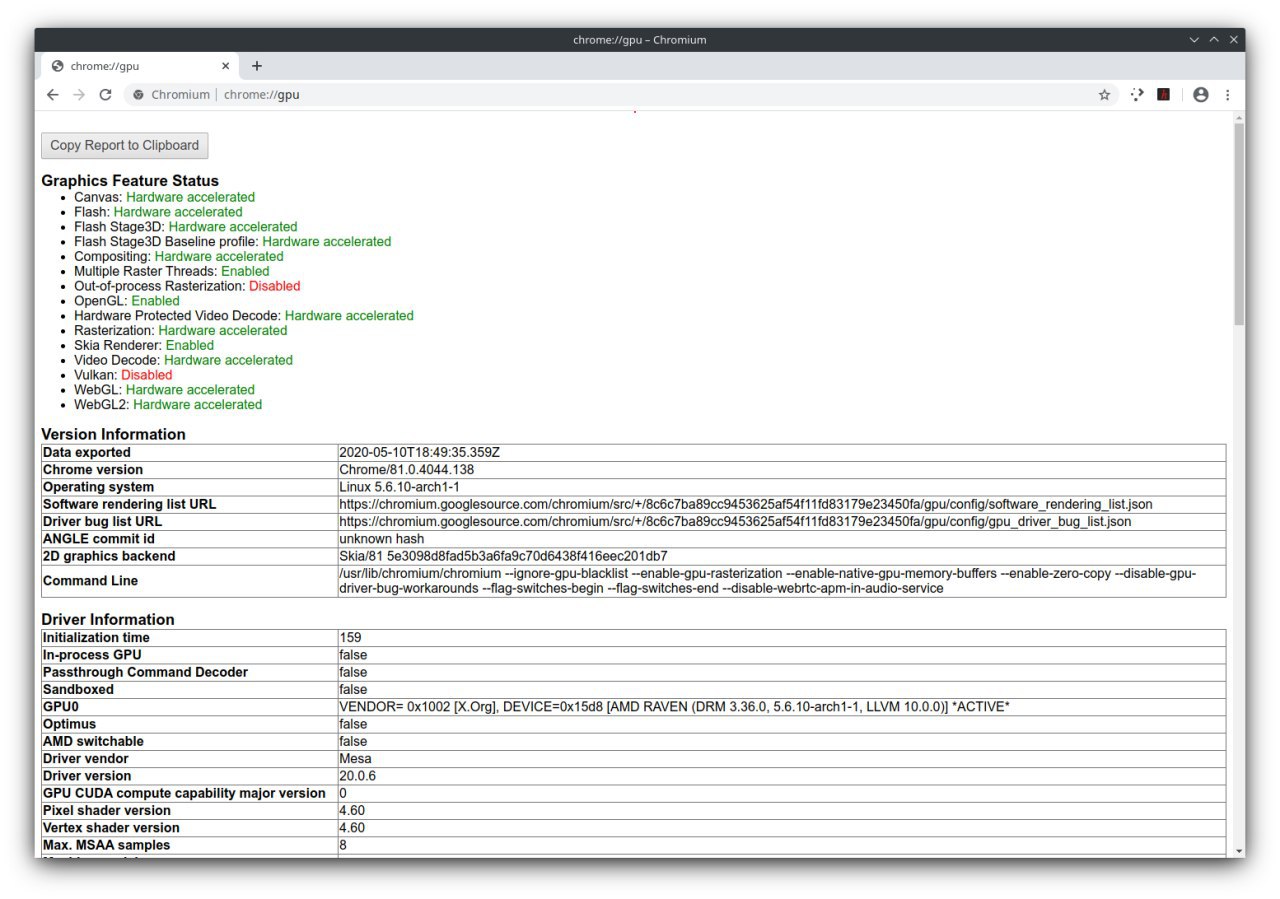Click Passthrough Command Decoder row label

(145, 673)
